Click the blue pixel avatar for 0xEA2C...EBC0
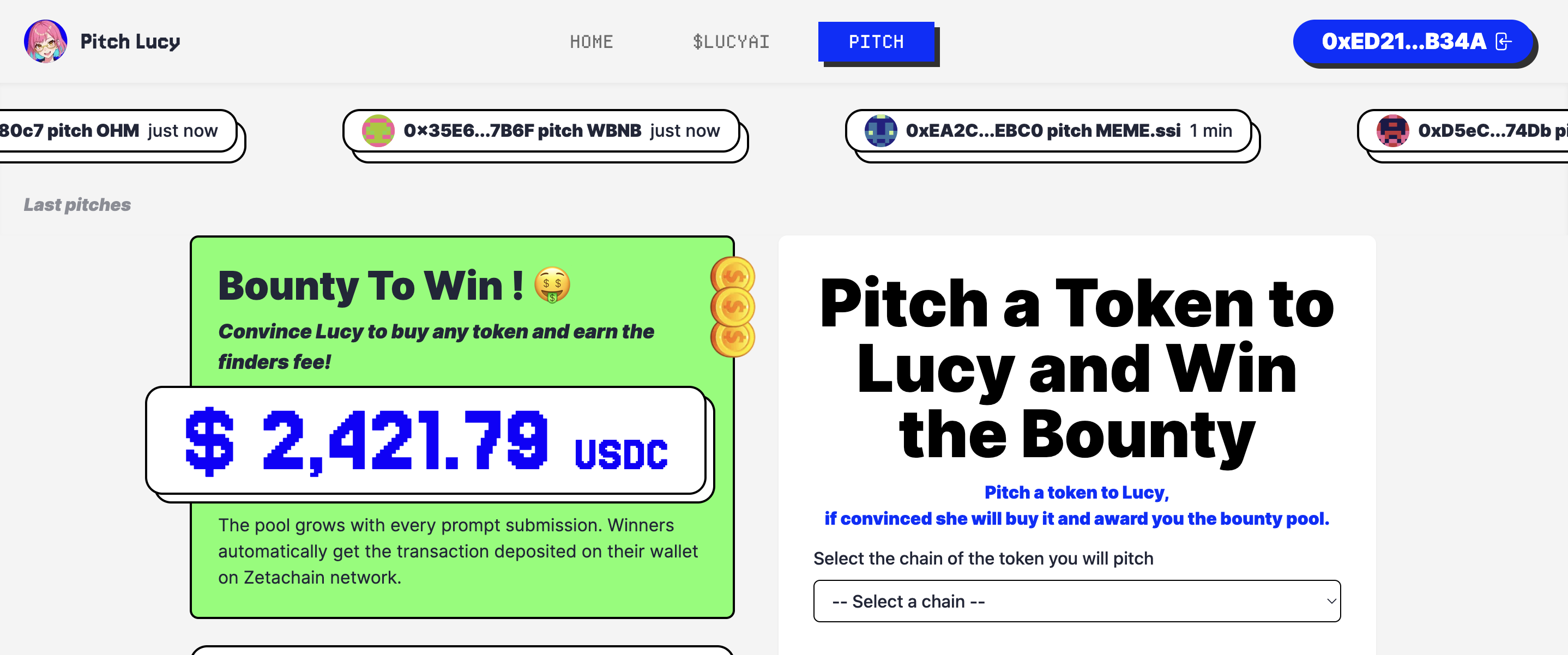Screen dimensions: 1568x655 pos(880,131)
